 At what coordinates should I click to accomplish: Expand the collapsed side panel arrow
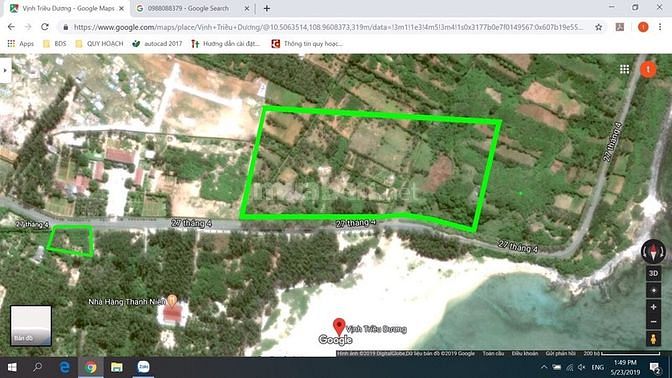pyautogui.click(x=5, y=70)
